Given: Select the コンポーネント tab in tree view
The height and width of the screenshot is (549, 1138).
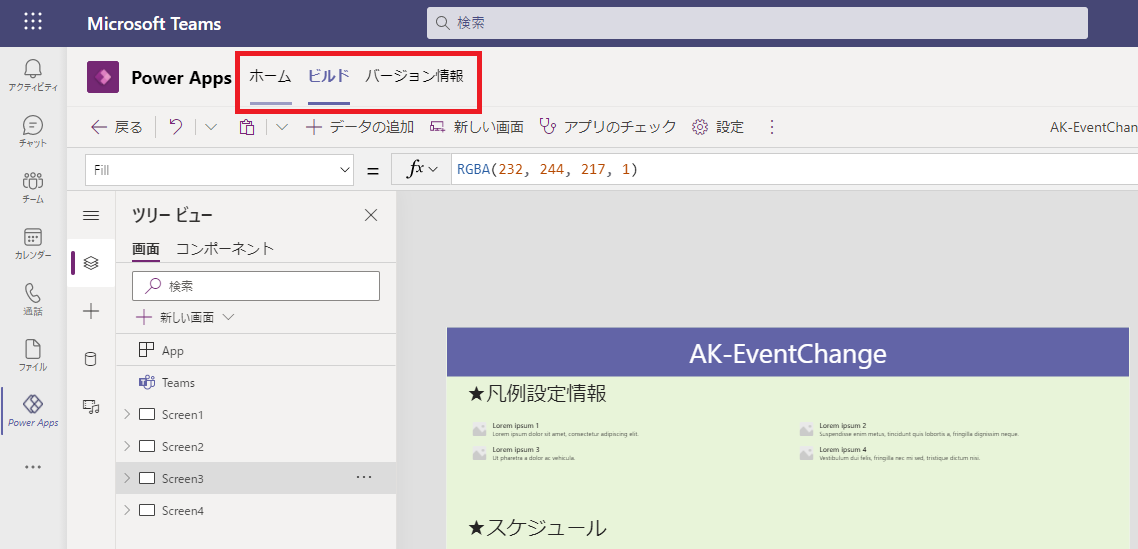Looking at the screenshot, I should point(225,249).
